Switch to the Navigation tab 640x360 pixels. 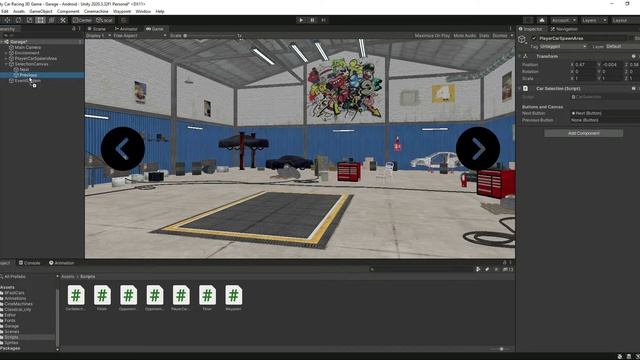(564, 29)
